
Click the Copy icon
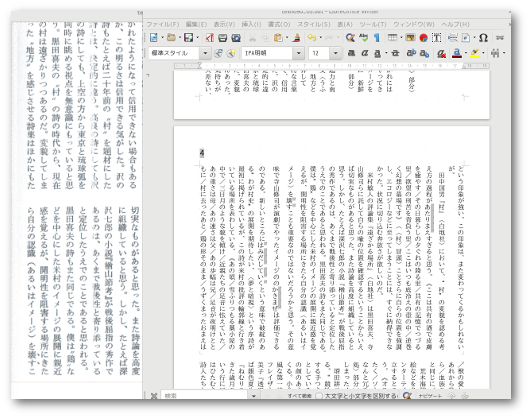point(265,38)
